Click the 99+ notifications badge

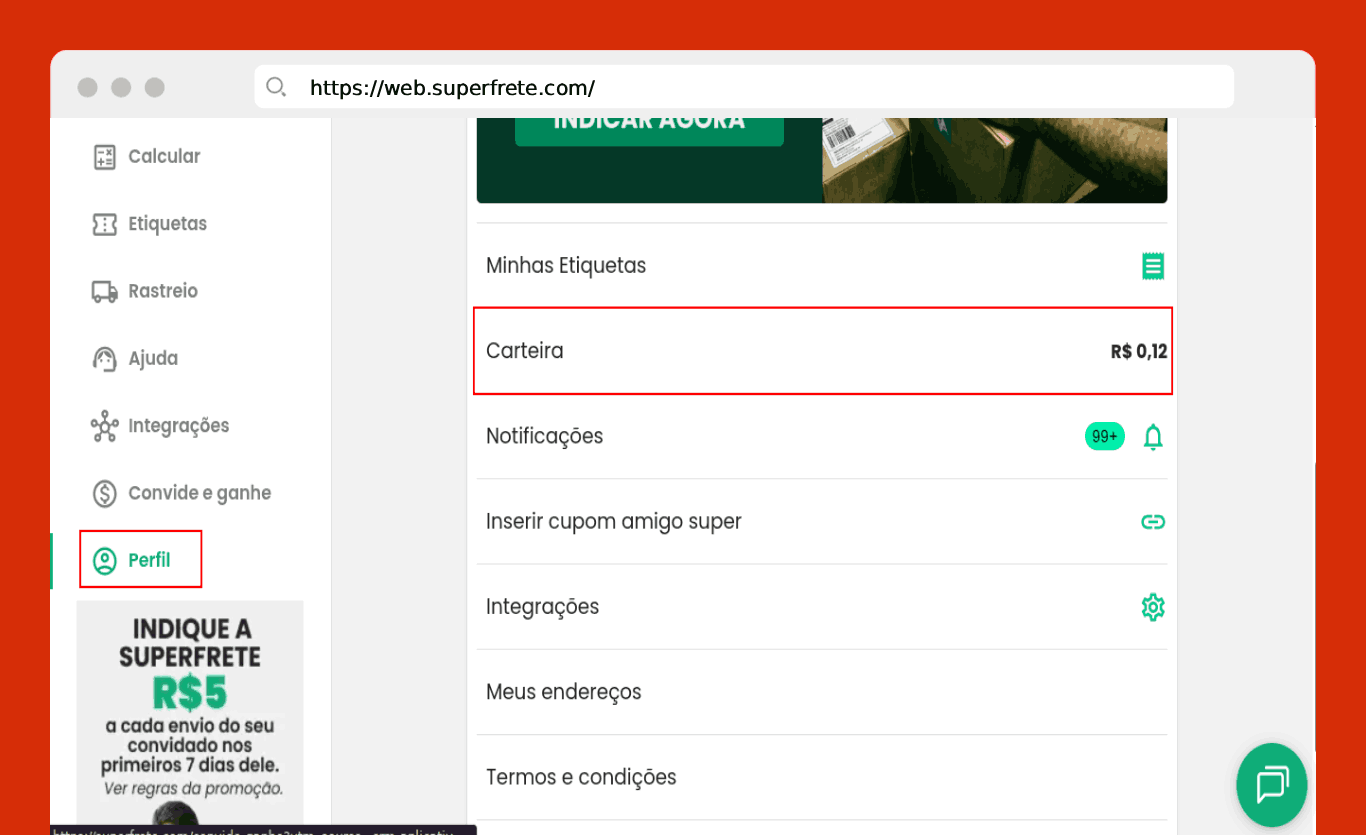point(1105,437)
